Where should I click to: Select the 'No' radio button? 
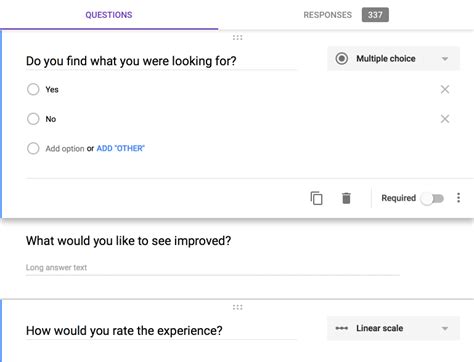(33, 119)
